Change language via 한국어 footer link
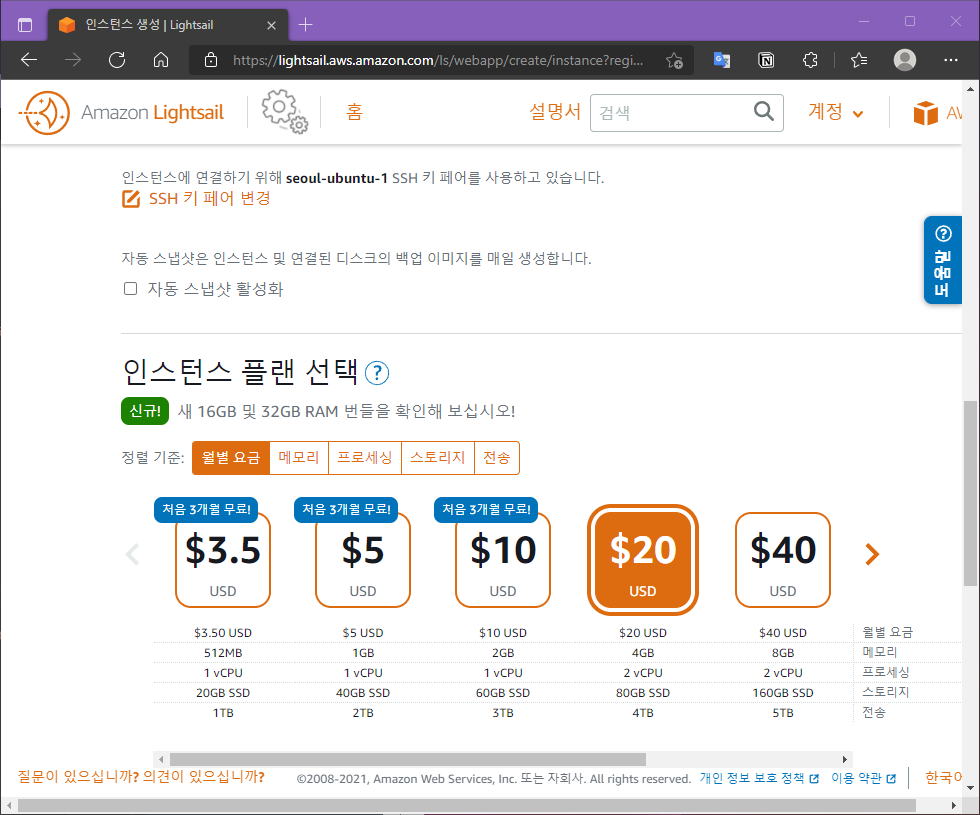 tap(943, 778)
